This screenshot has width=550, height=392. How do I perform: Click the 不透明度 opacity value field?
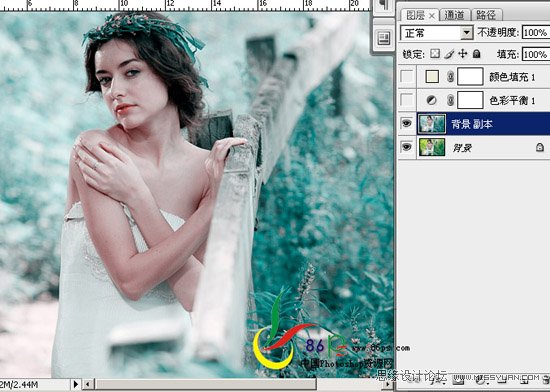click(x=536, y=33)
